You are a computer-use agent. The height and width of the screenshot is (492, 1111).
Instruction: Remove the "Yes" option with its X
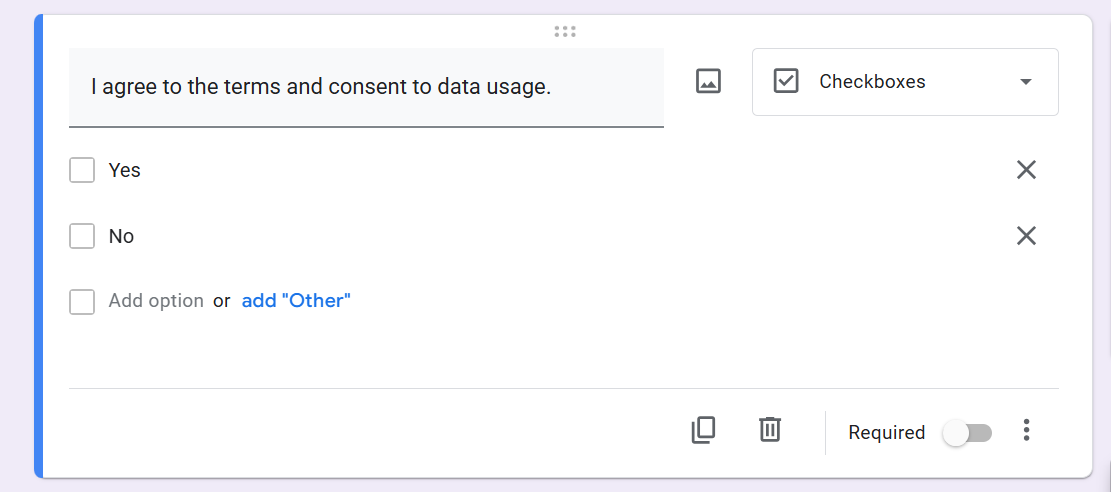(x=1026, y=170)
